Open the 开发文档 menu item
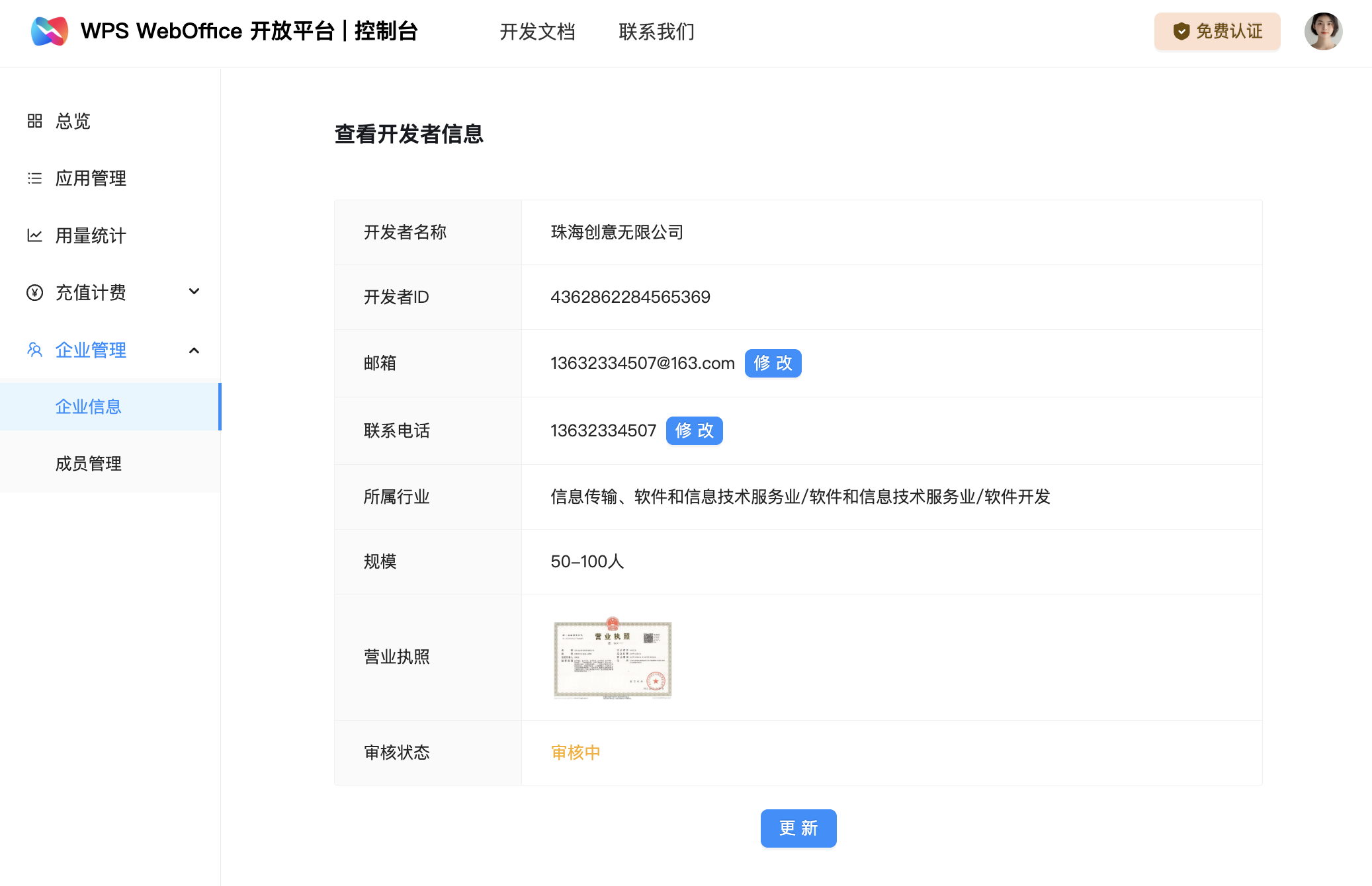The height and width of the screenshot is (886, 1372). tap(537, 31)
